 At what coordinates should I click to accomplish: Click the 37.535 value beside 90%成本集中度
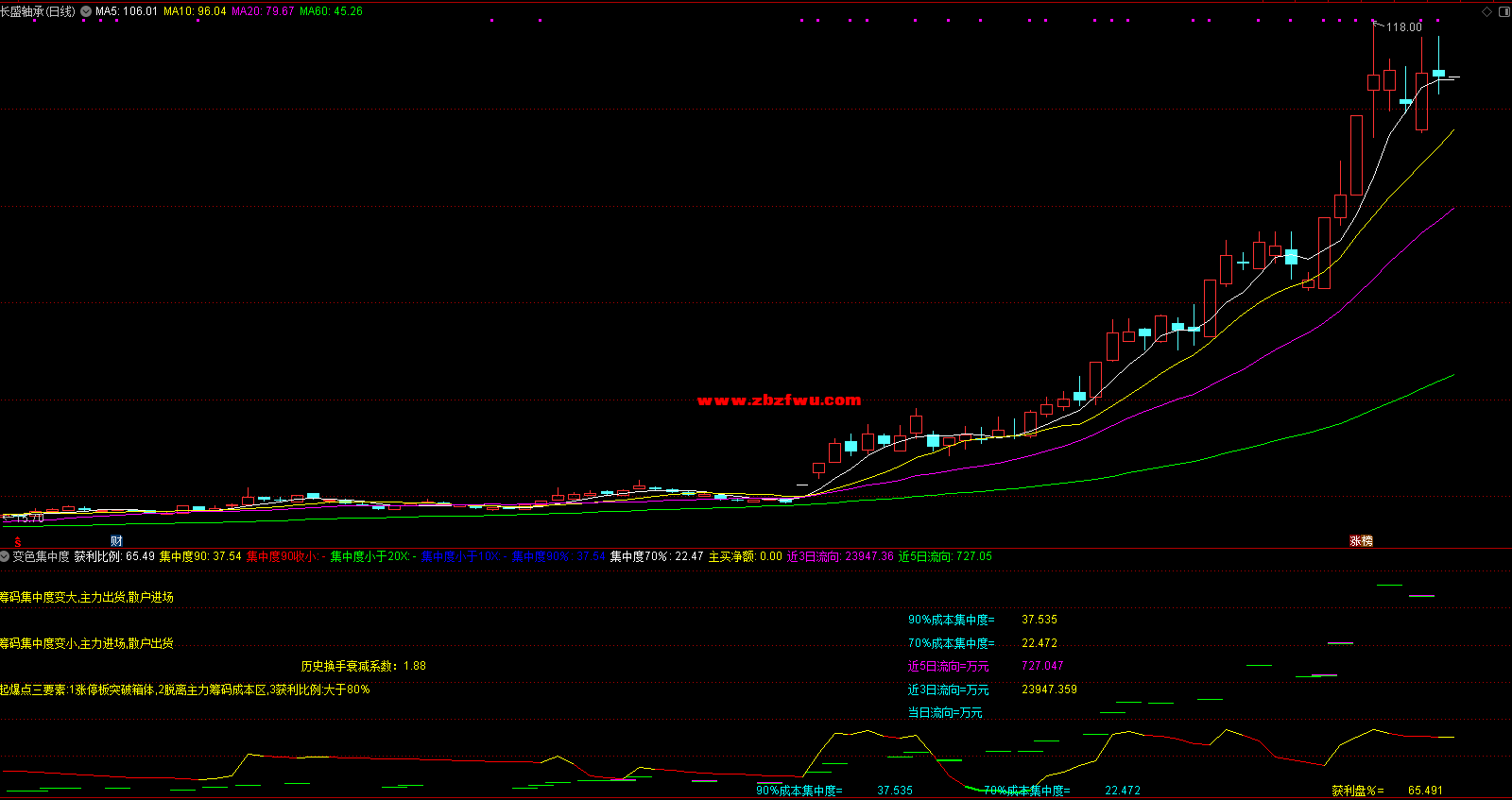pos(1039,620)
